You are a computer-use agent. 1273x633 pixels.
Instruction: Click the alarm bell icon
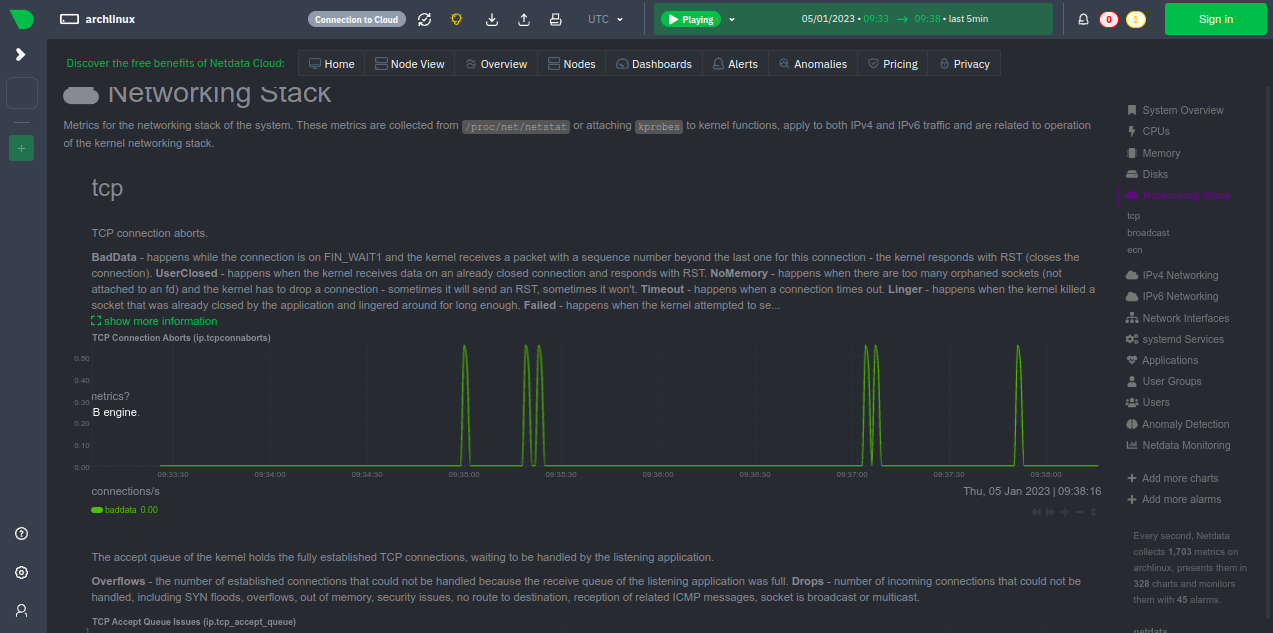(x=1083, y=19)
